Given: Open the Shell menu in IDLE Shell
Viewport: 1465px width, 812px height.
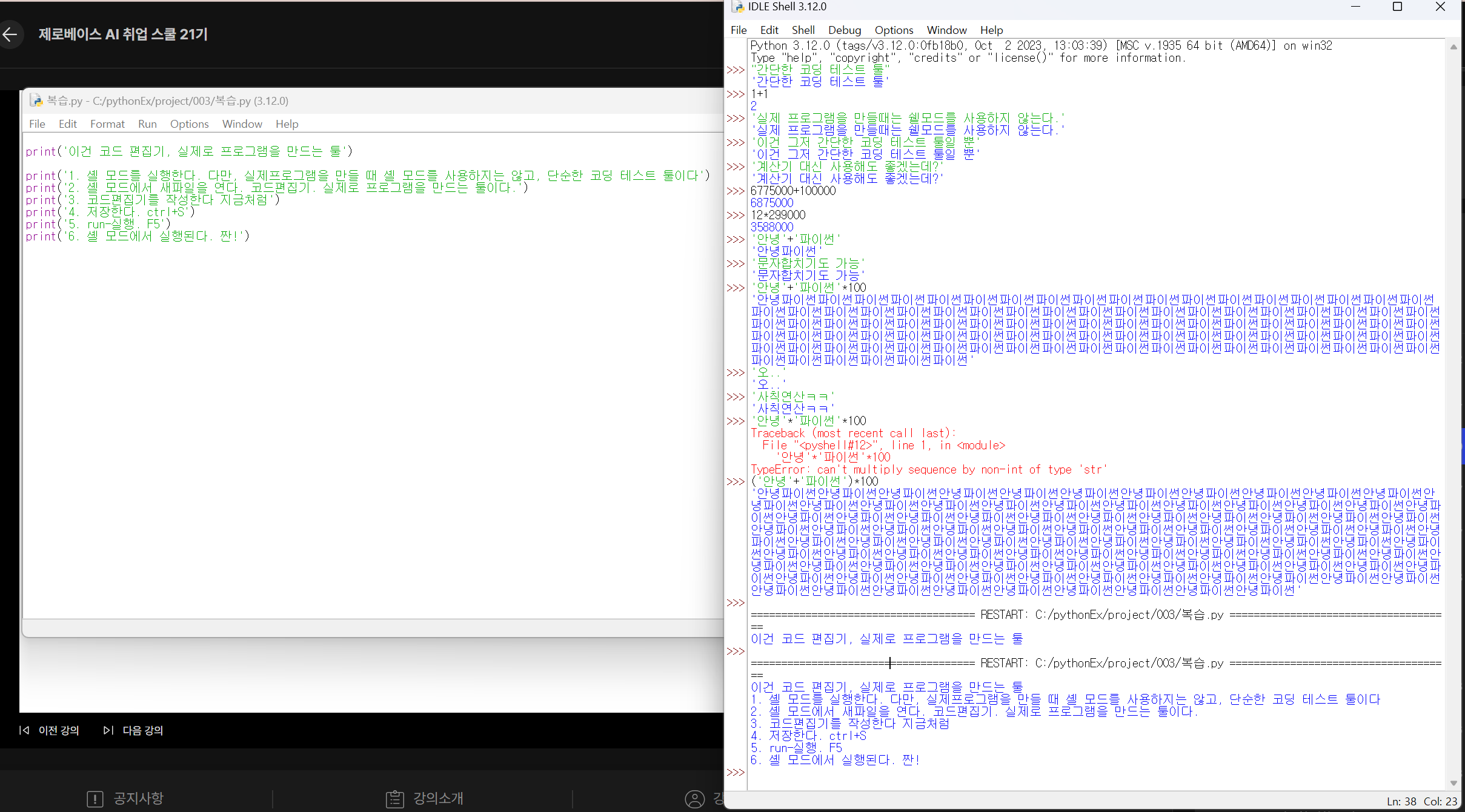Looking at the screenshot, I should point(803,30).
